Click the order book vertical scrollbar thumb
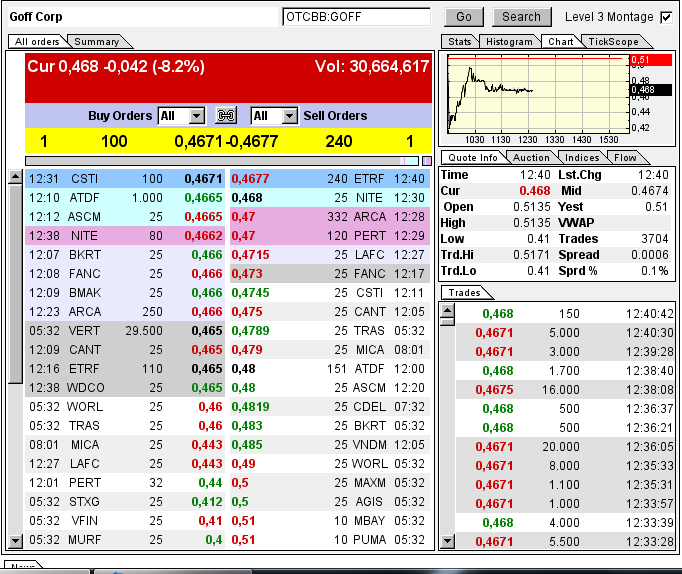This screenshot has height=574, width=682. tap(15, 284)
